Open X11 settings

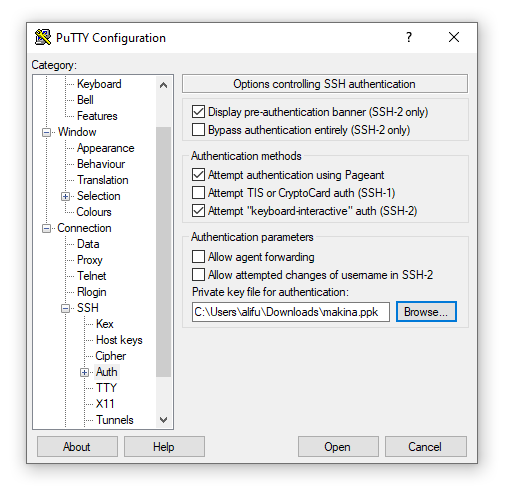(105, 404)
